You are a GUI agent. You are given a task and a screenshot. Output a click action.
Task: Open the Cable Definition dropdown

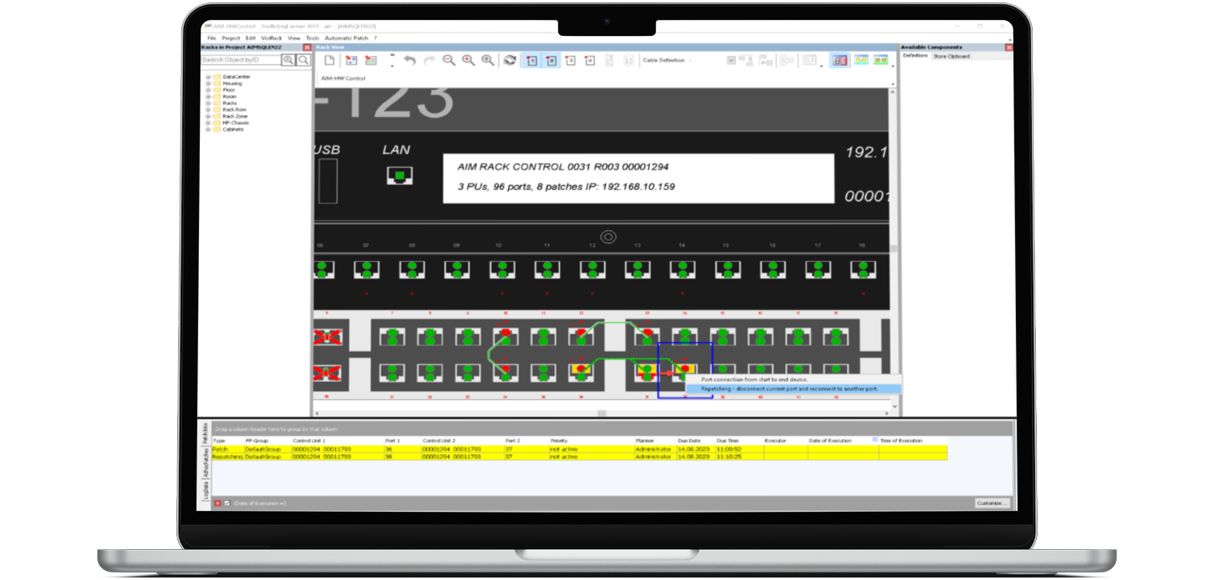[x=667, y=61]
